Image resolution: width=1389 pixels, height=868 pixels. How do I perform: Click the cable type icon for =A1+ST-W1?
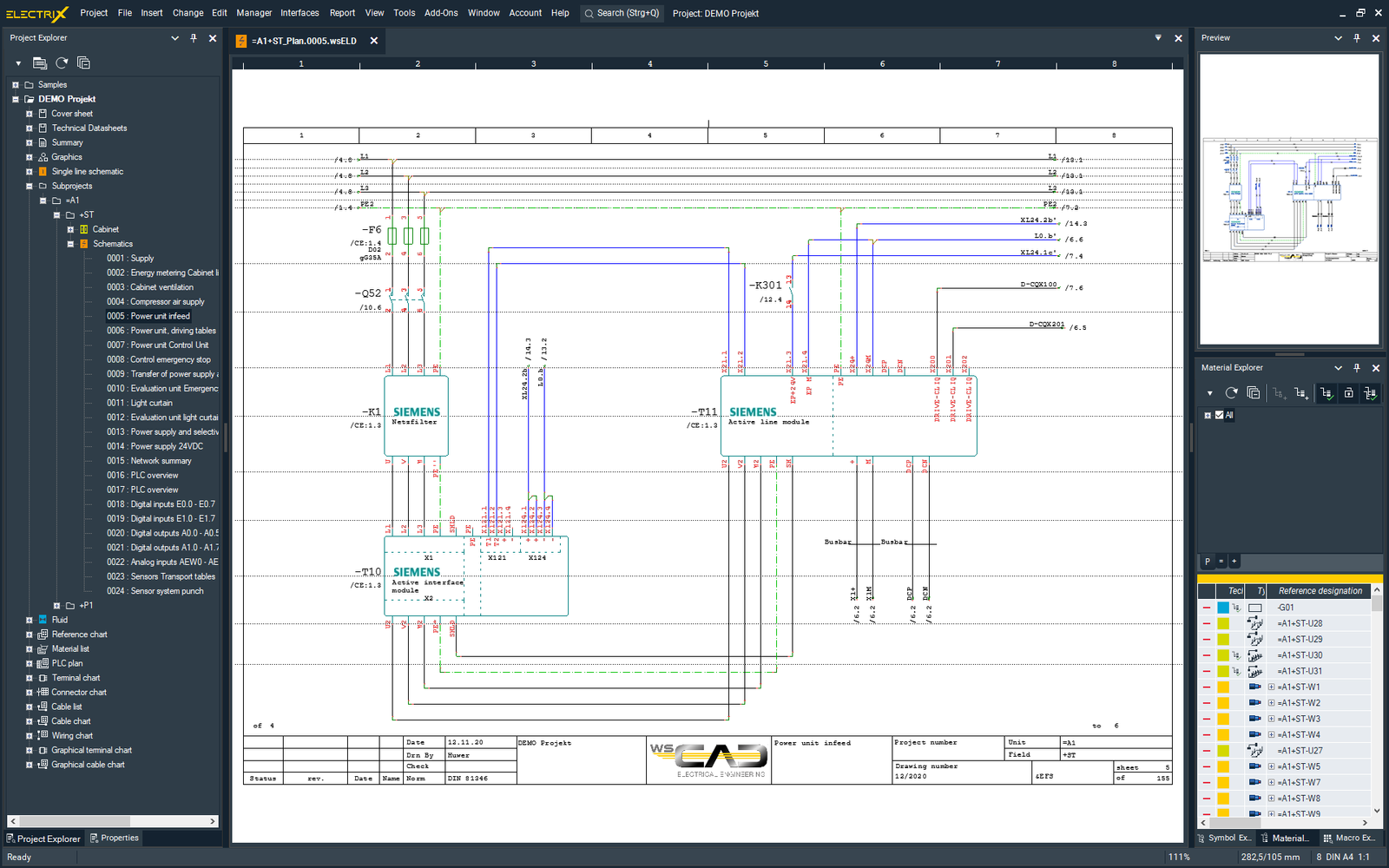click(1254, 687)
